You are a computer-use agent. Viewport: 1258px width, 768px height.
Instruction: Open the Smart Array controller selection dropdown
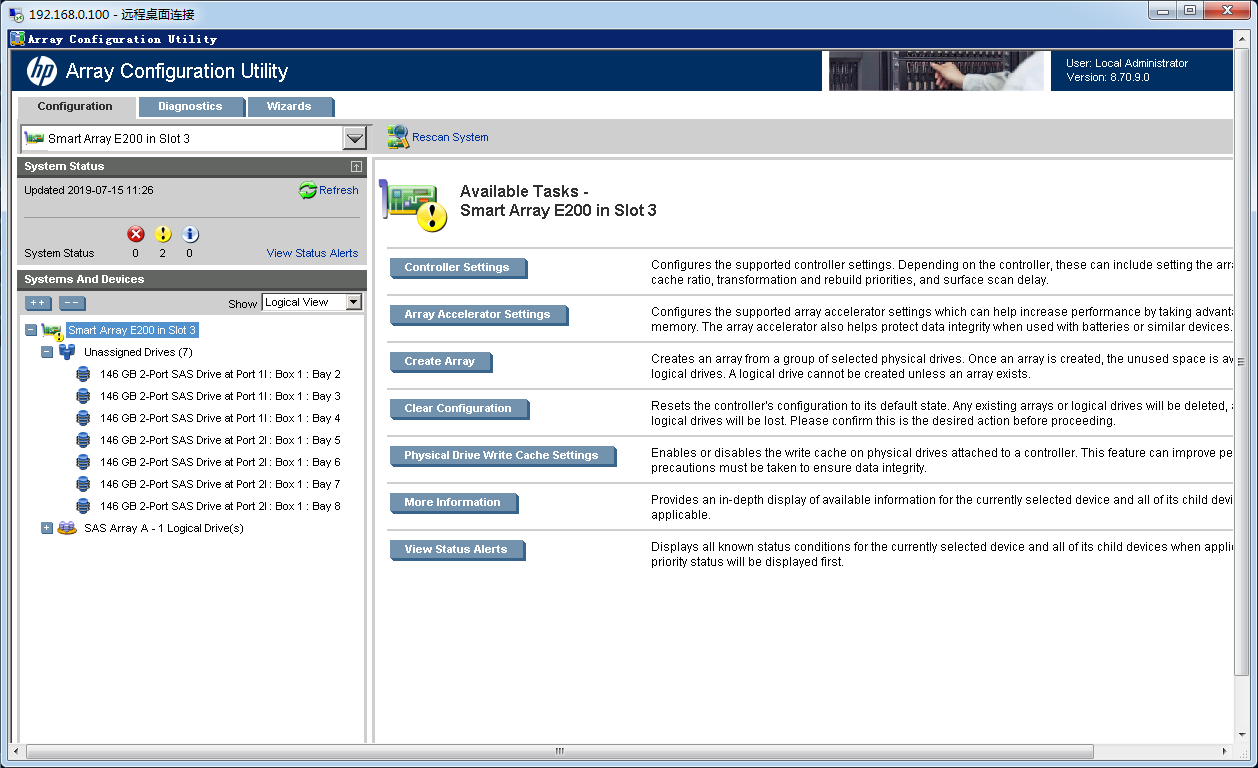click(355, 138)
